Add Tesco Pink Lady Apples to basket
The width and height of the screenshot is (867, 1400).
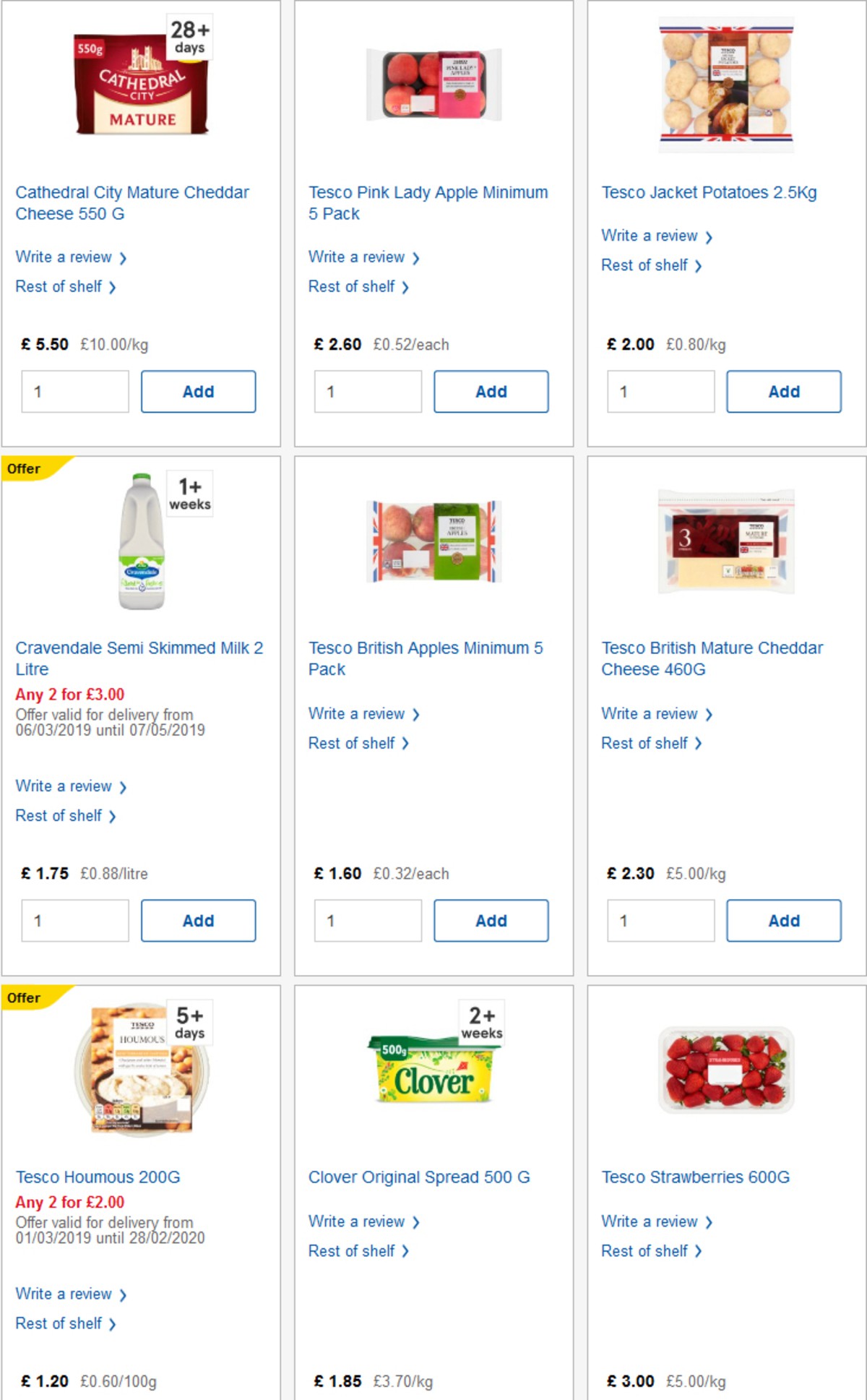click(x=492, y=391)
